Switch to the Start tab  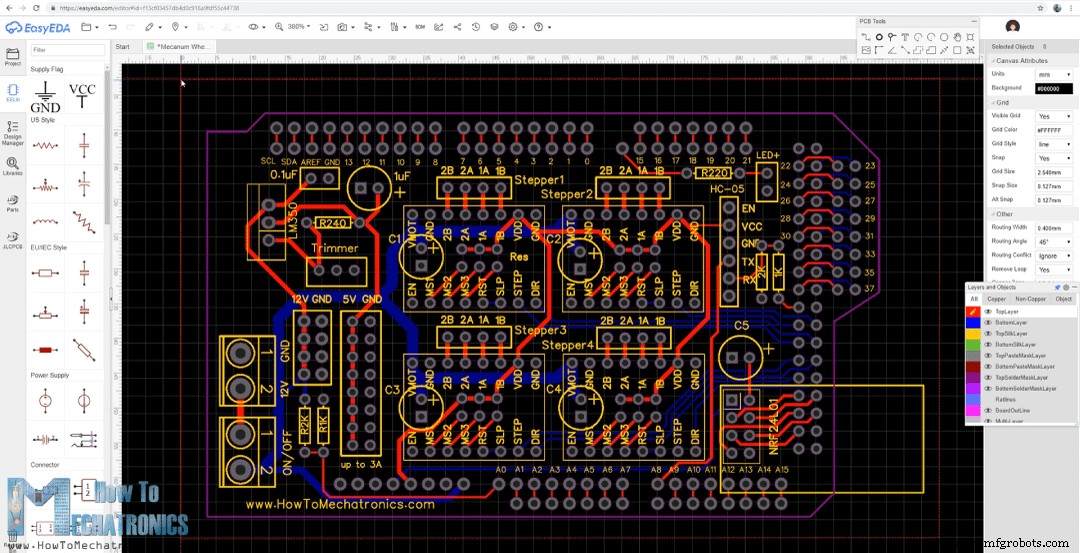click(x=123, y=46)
